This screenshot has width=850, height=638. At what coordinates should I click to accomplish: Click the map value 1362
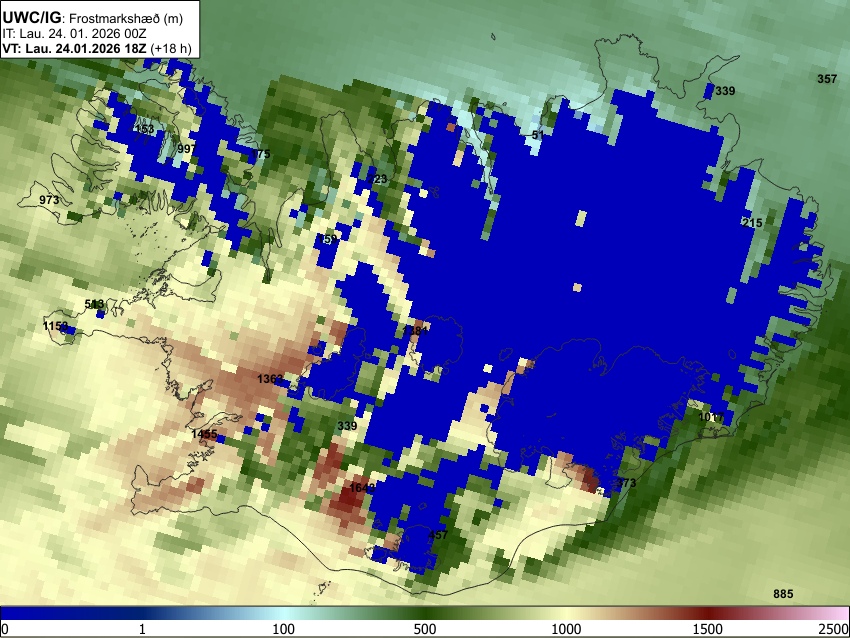coord(270,378)
